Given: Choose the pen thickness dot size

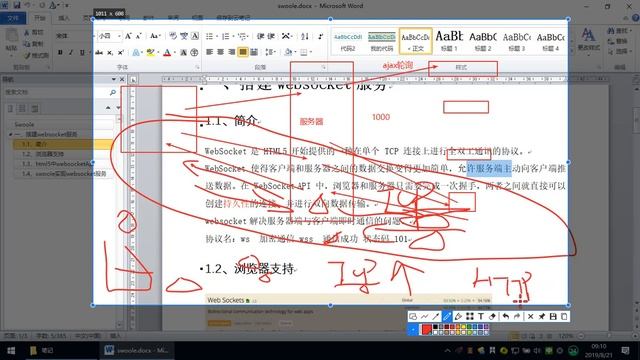Looking at the screenshot, I should click(x=413, y=329).
